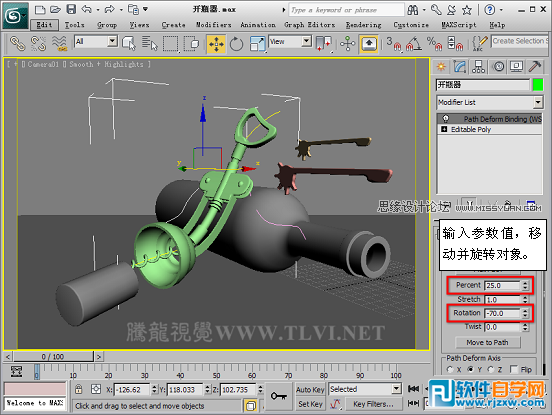Open the 3ds Max application menu logo

point(15,15)
